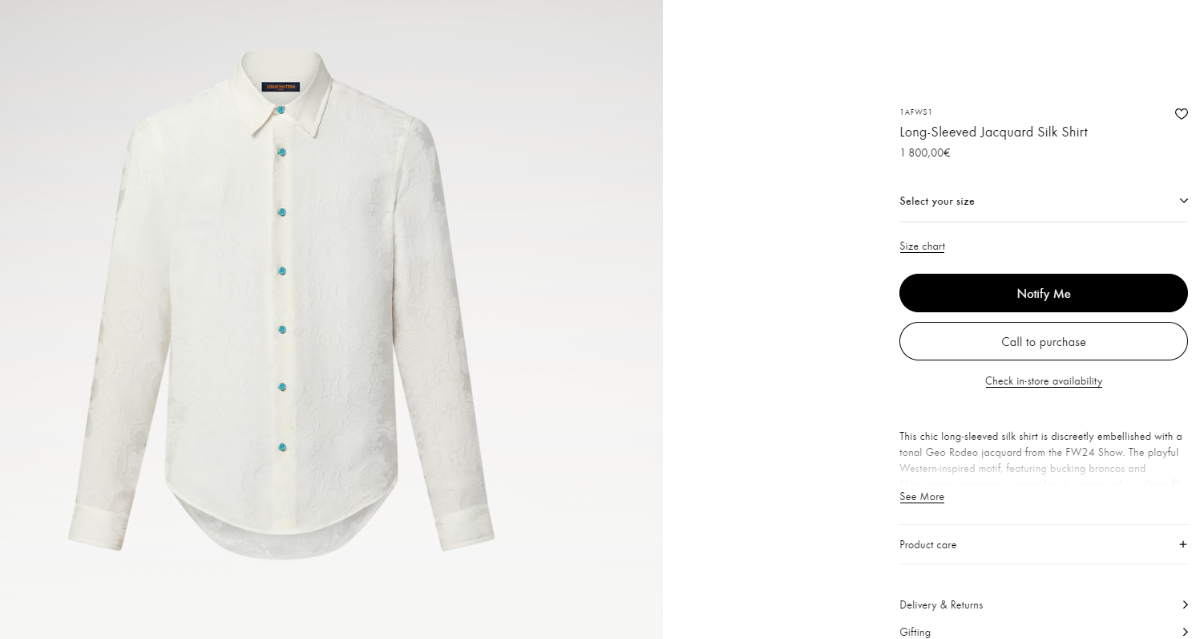1200x639 pixels.
Task: Add shirt to wishlist with heart icon
Action: (x=1181, y=114)
